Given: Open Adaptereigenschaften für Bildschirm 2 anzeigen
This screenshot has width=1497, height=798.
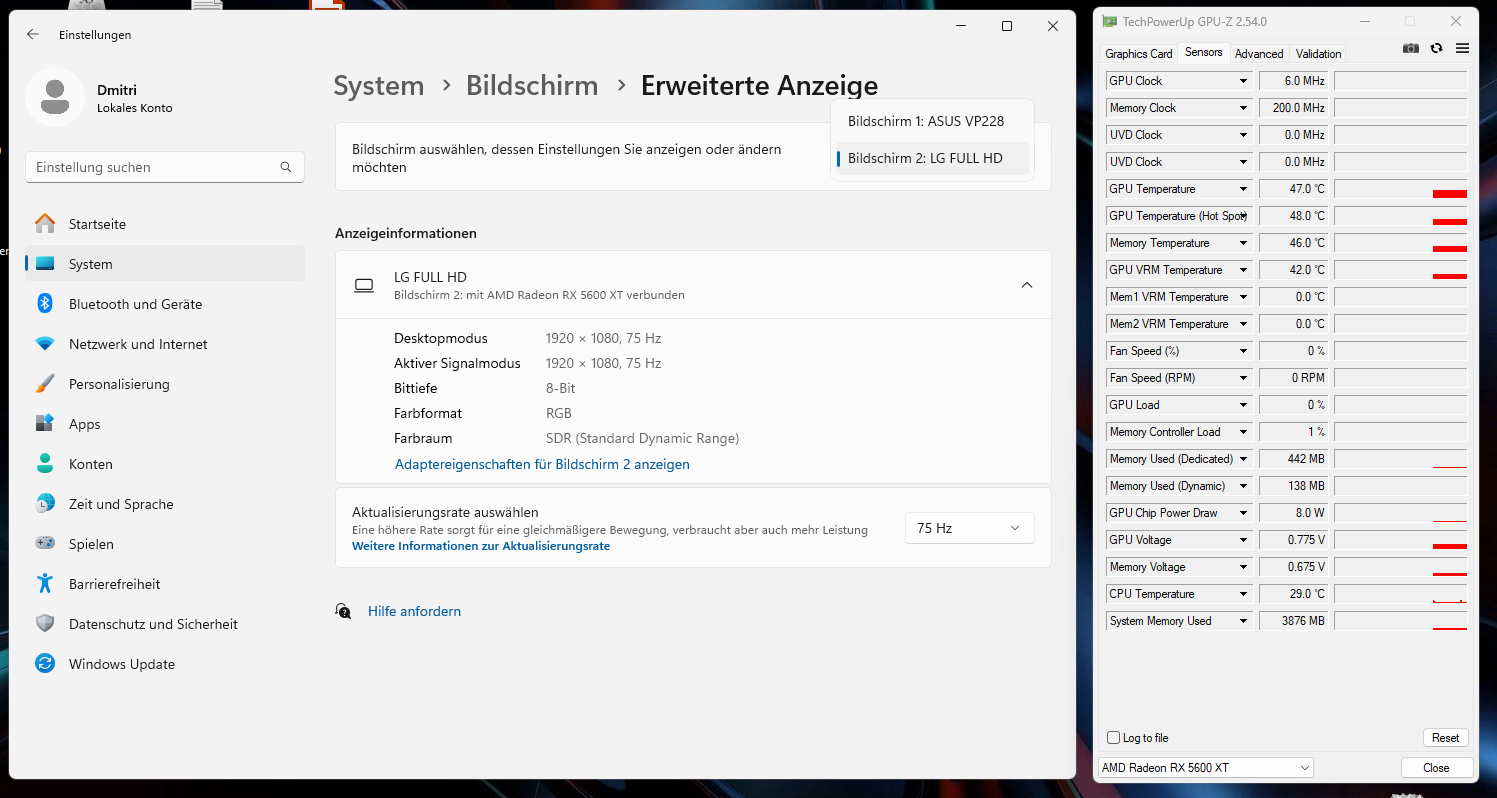Looking at the screenshot, I should pyautogui.click(x=542, y=464).
